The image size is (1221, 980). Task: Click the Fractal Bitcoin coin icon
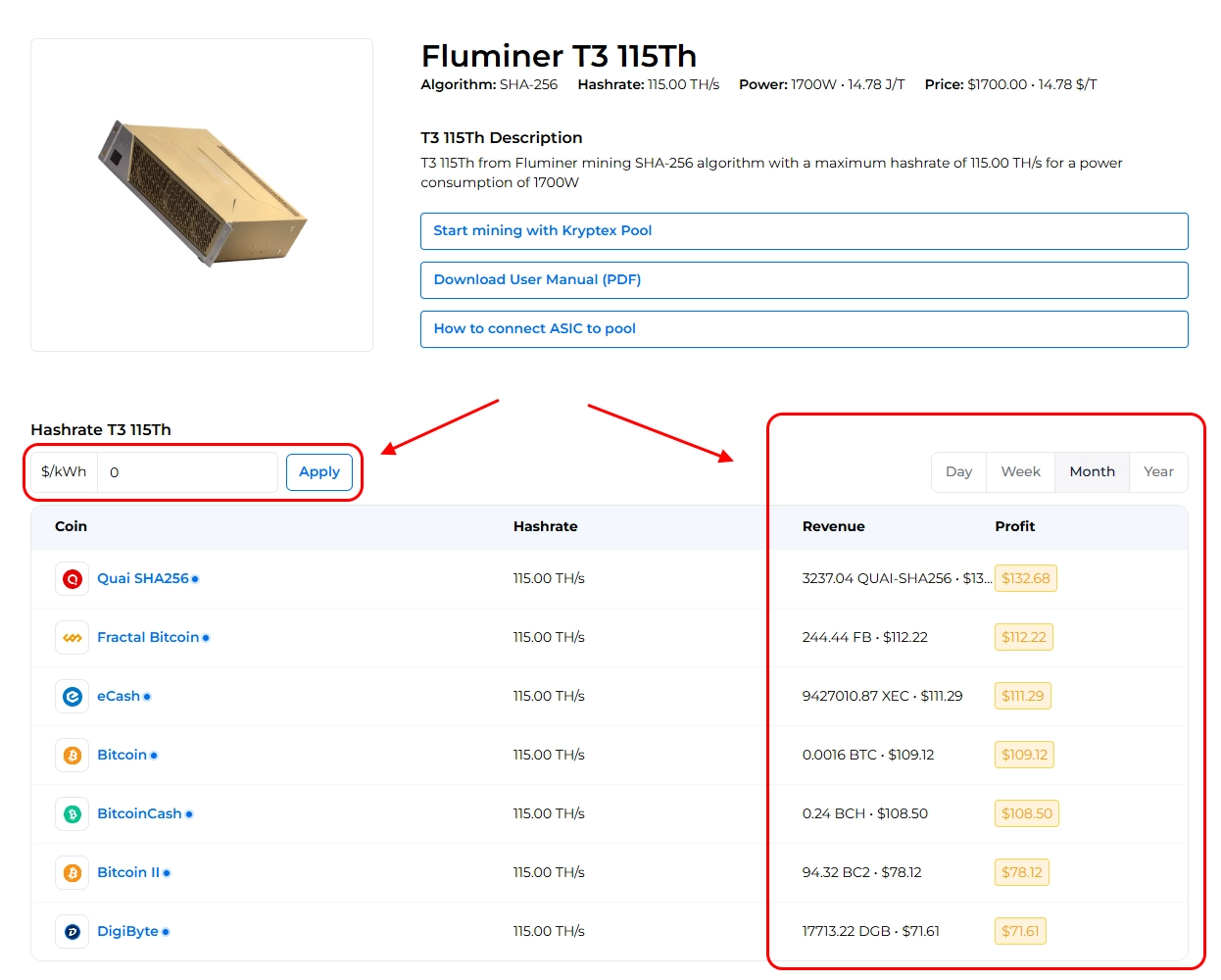73,638
